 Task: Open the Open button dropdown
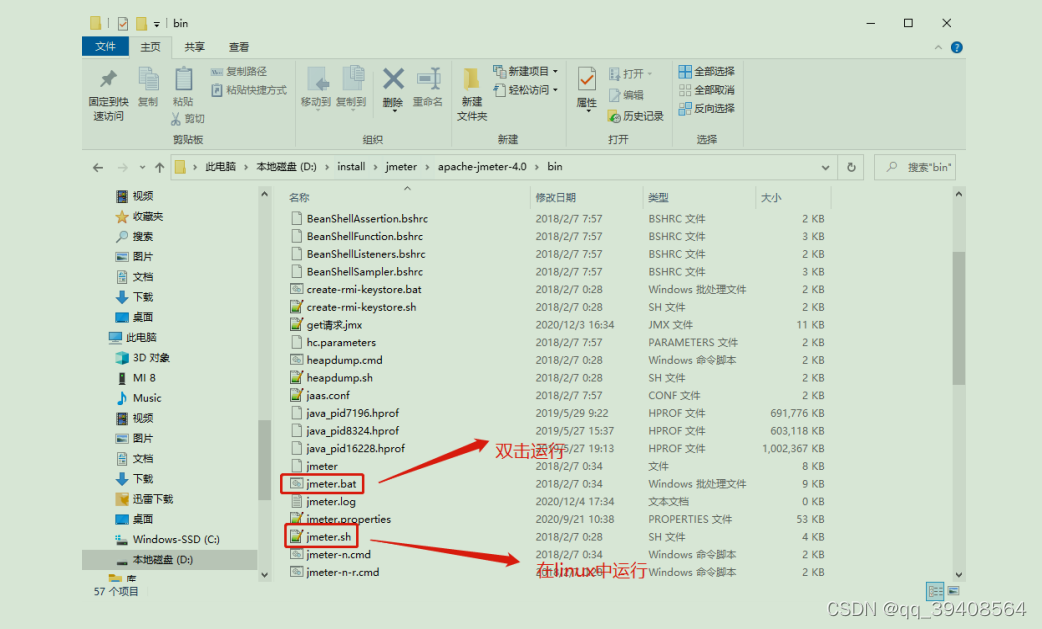pyautogui.click(x=650, y=74)
